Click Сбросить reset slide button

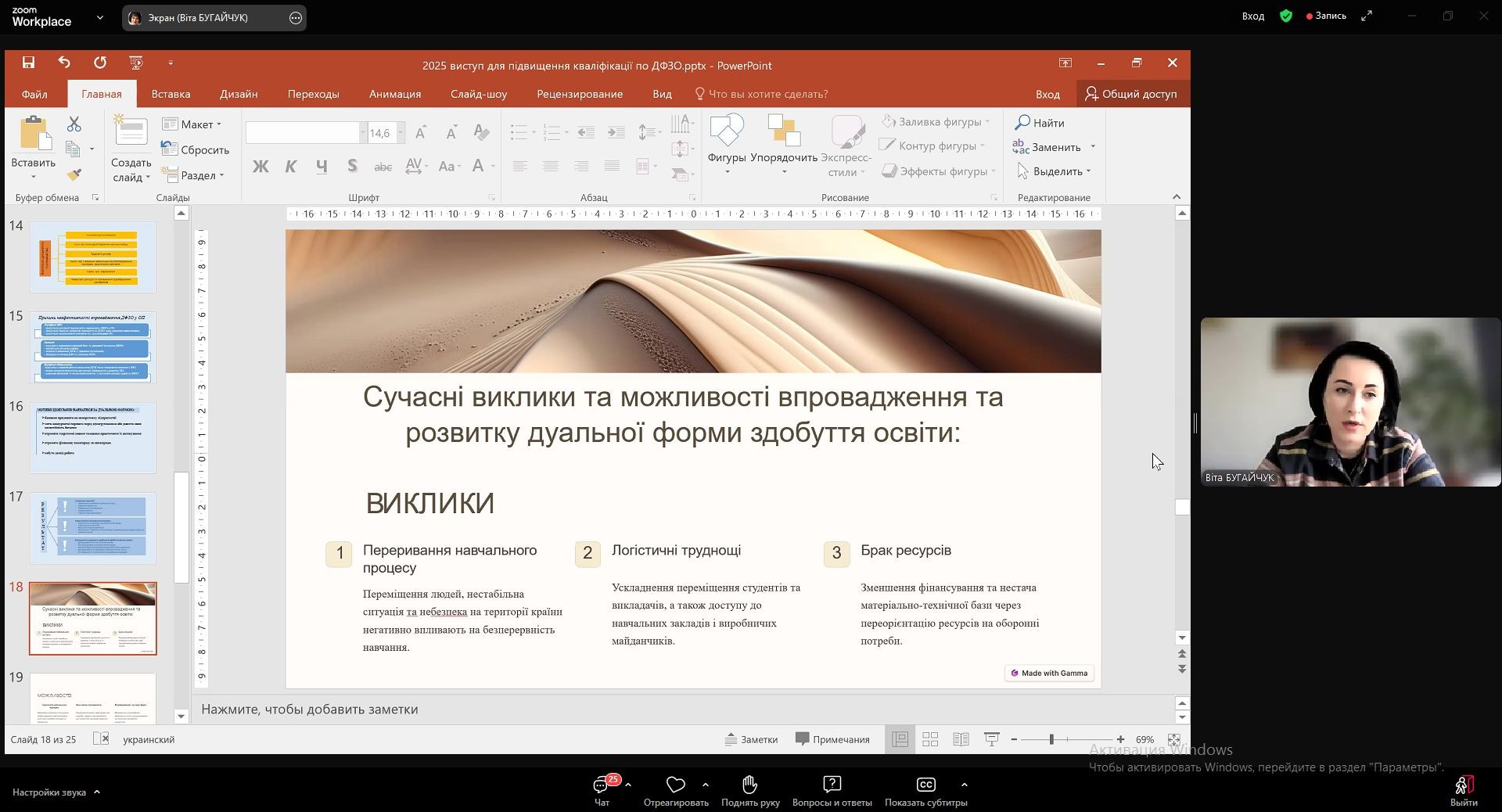coord(196,149)
